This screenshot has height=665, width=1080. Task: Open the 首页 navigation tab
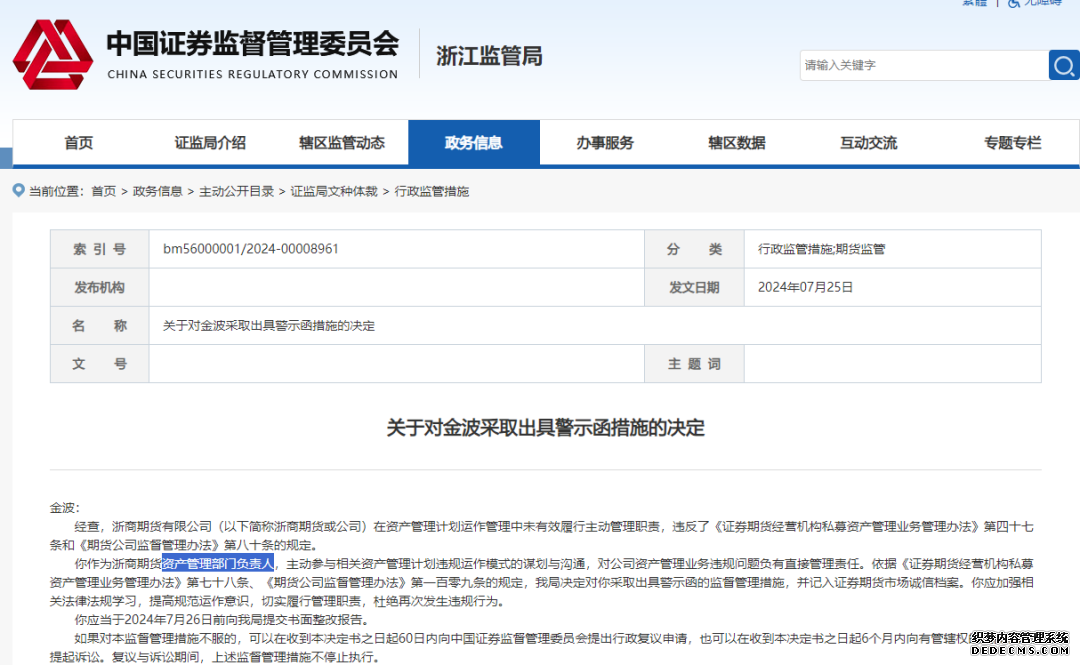[79, 143]
